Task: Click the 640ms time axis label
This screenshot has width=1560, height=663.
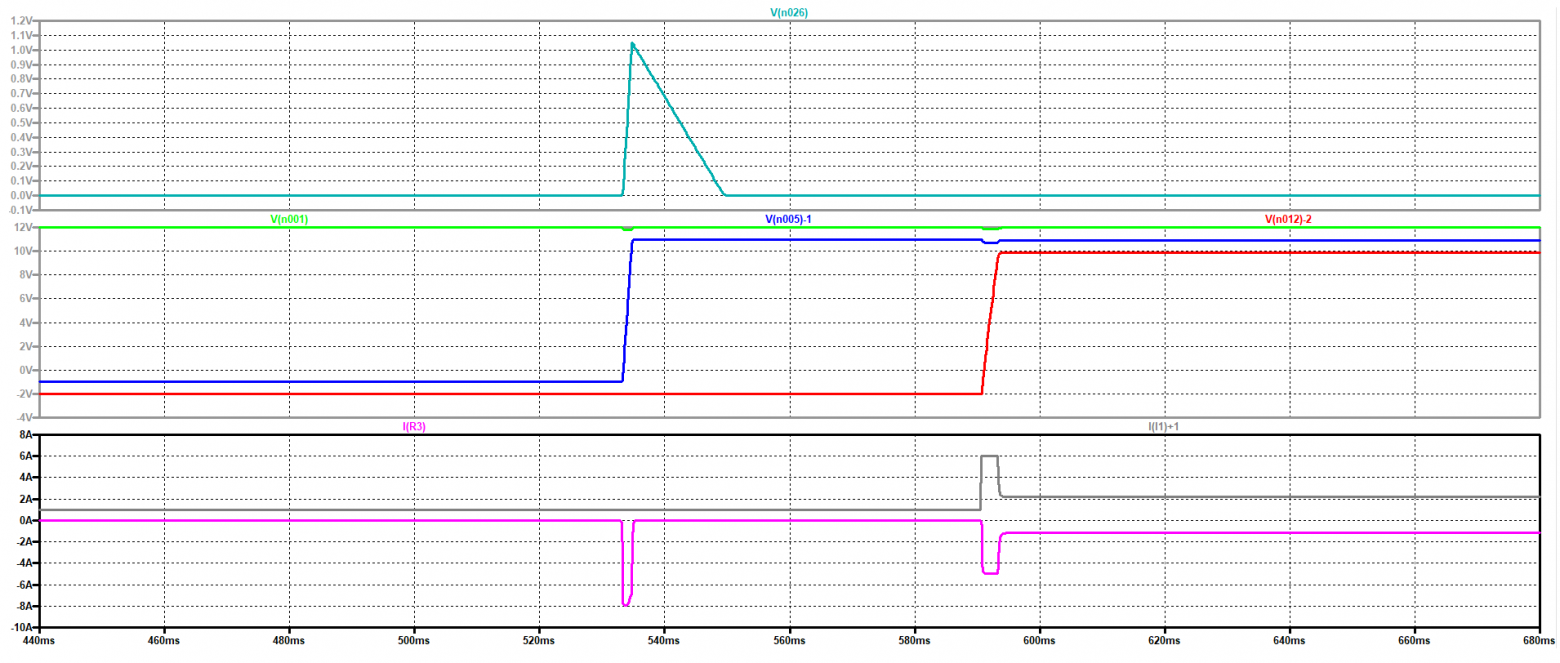Action: click(1289, 639)
